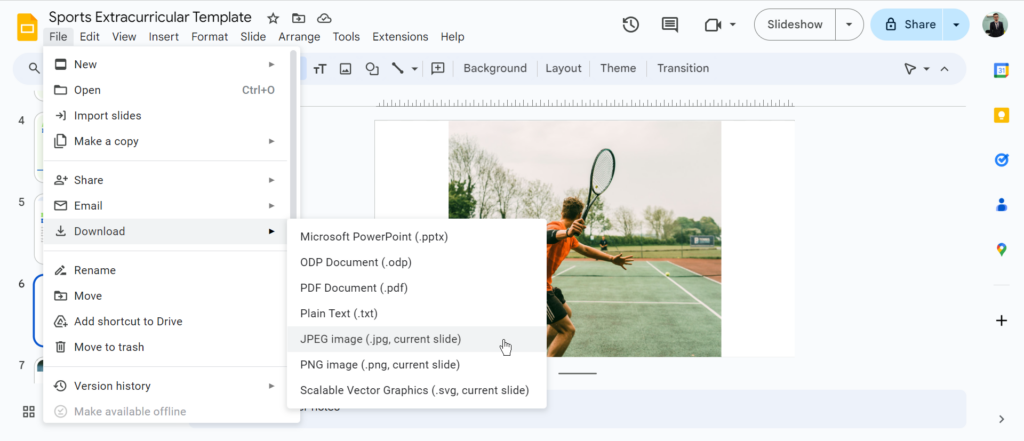Open Google Keep in side panel
The width and height of the screenshot is (1024, 441).
click(x=1001, y=115)
